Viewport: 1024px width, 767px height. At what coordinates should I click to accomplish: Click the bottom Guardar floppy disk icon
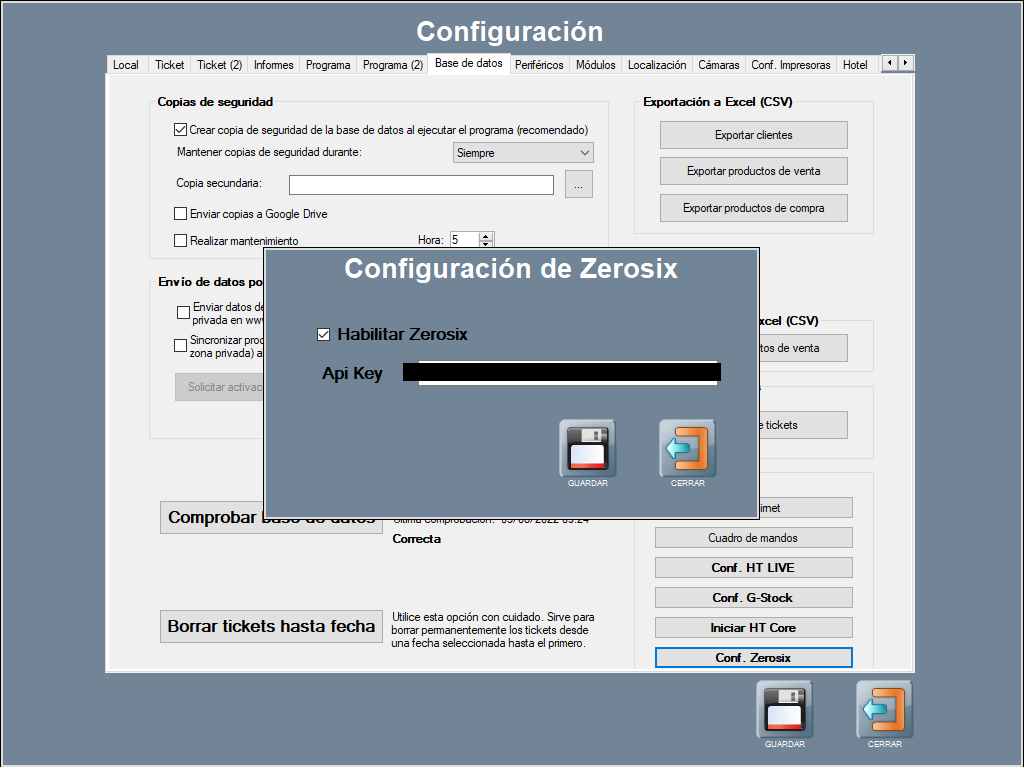(784, 709)
